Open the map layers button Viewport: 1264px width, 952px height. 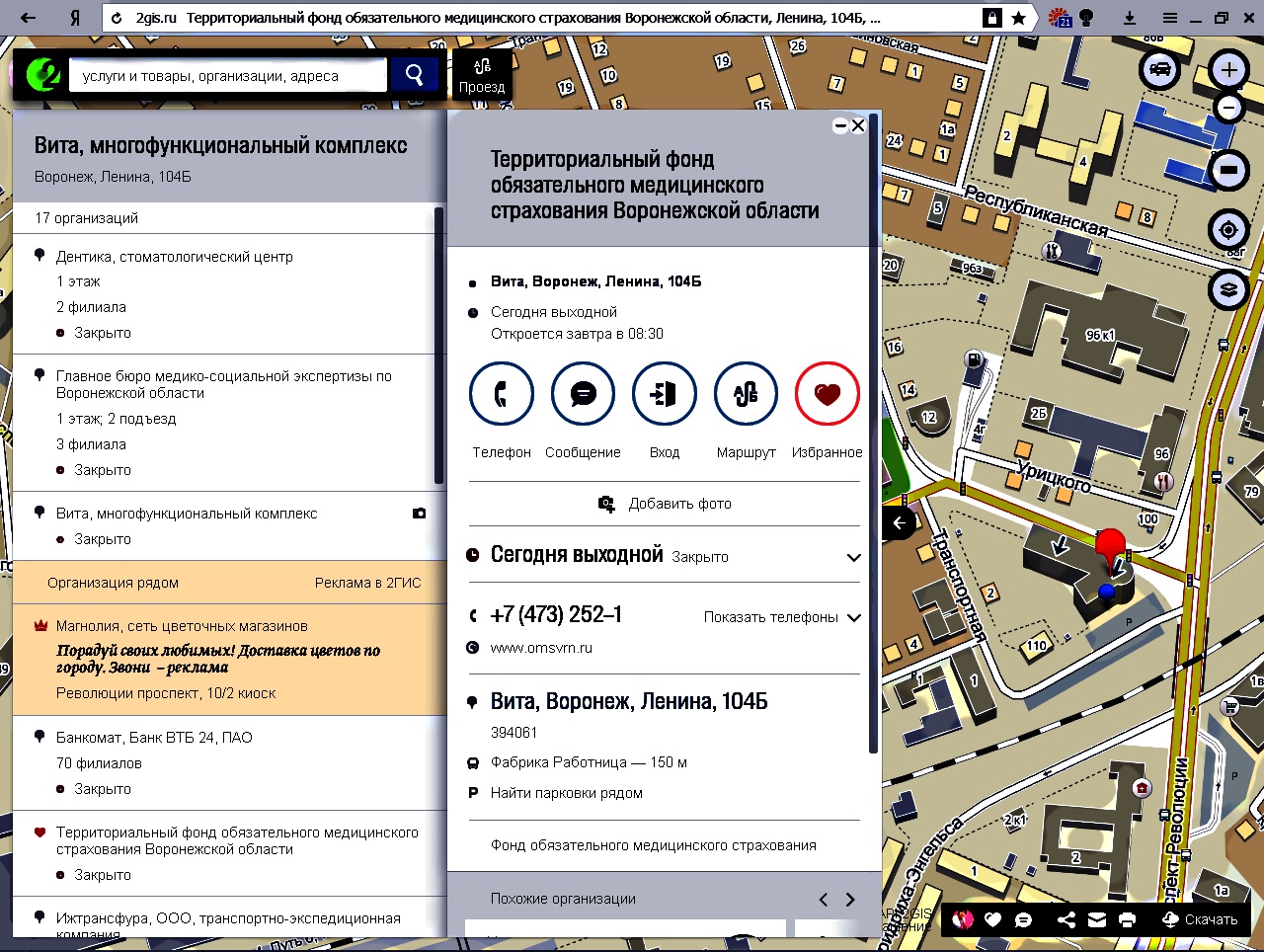coord(1228,290)
